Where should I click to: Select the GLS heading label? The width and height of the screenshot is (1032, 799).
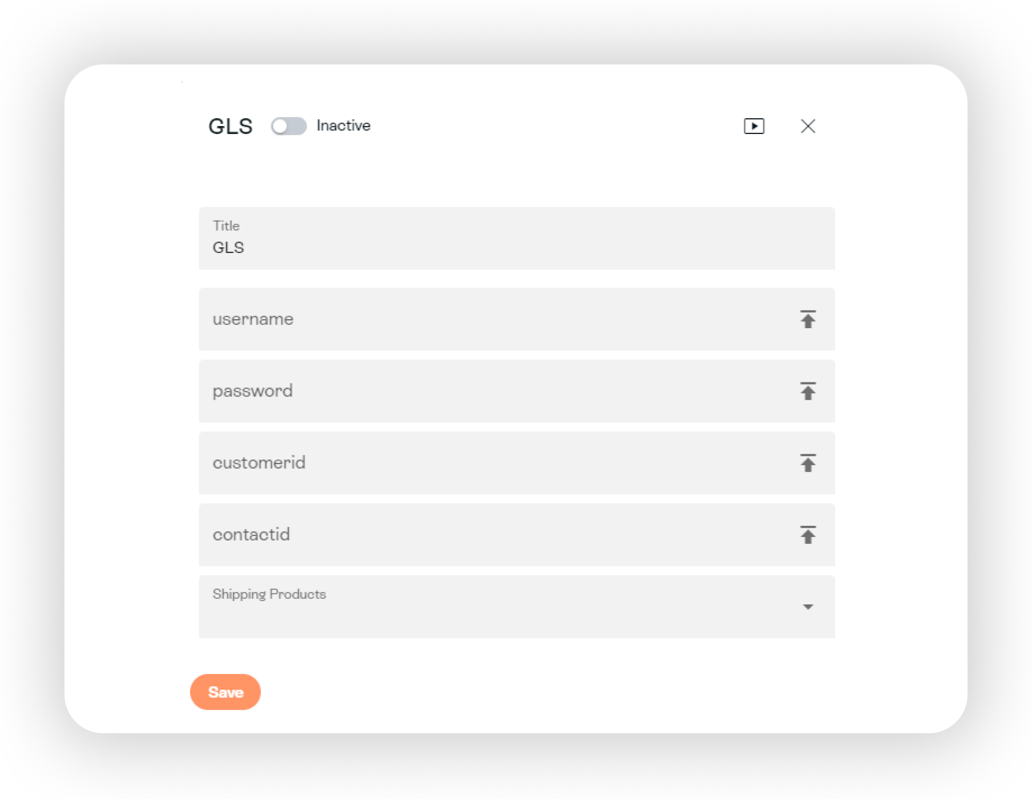229,126
